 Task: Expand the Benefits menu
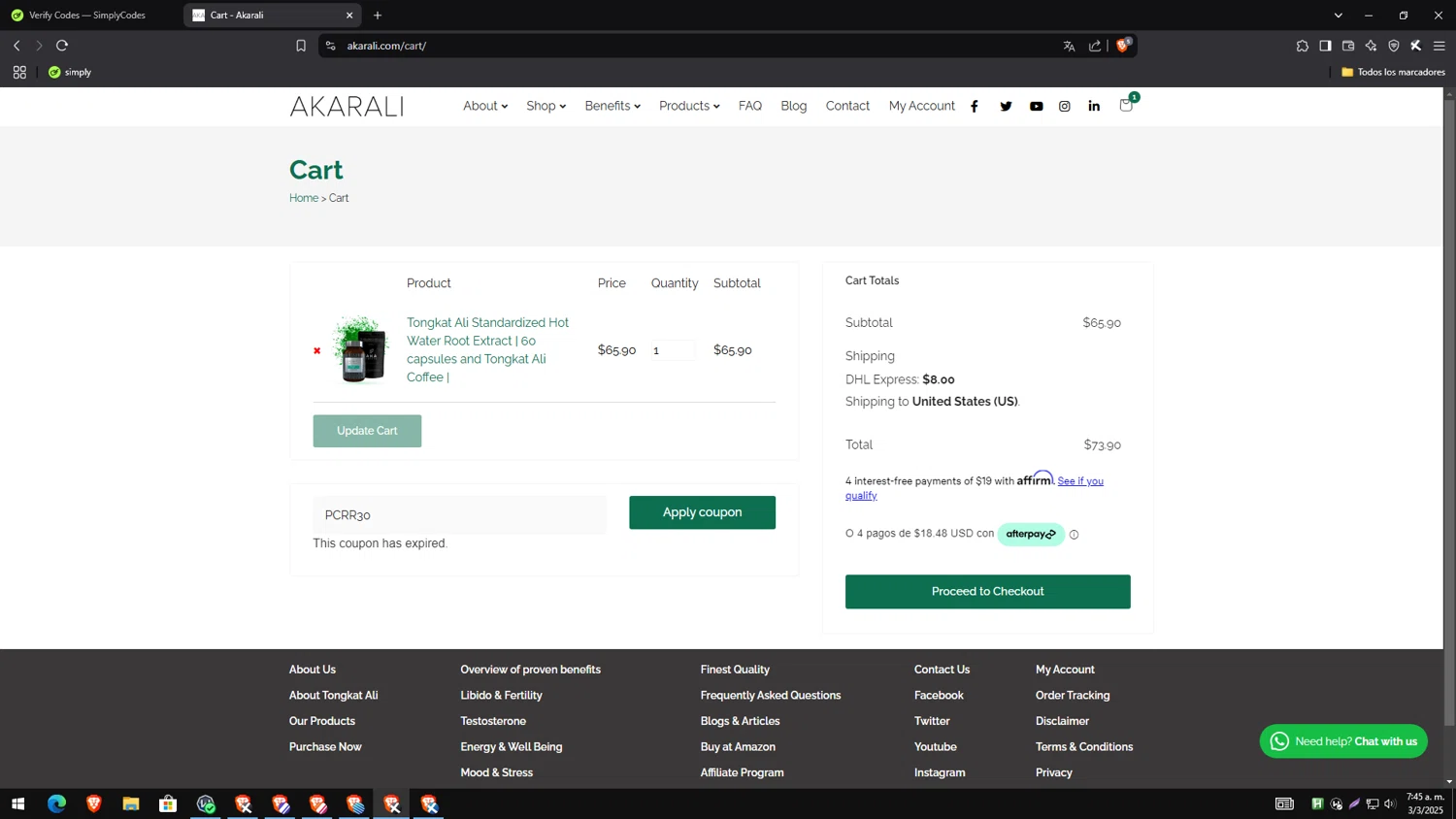click(x=612, y=106)
